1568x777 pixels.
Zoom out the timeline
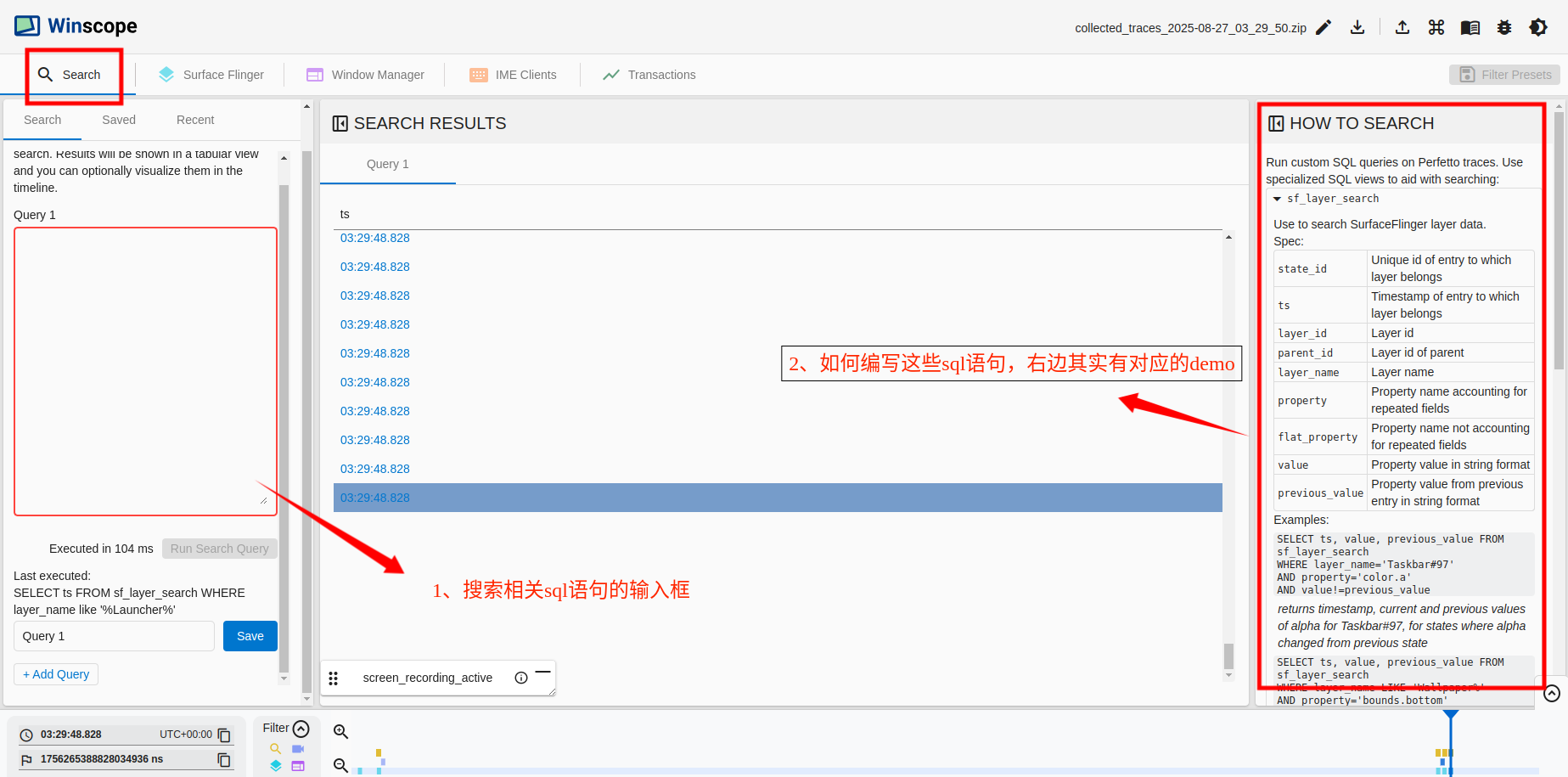click(341, 766)
